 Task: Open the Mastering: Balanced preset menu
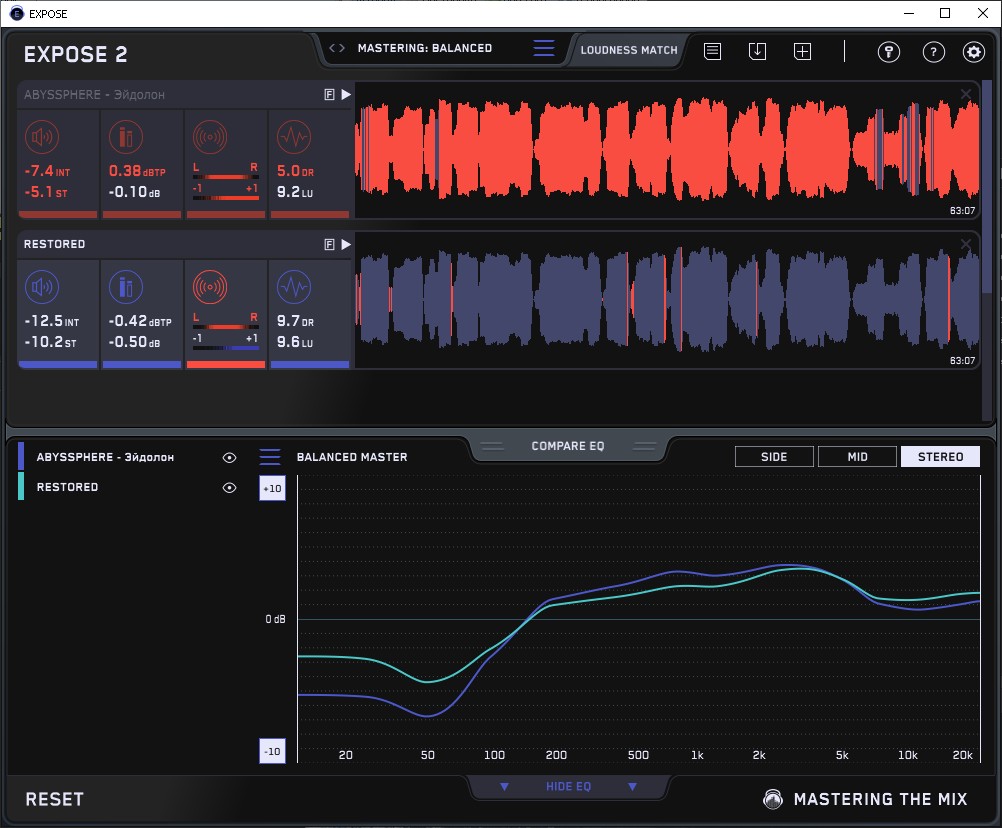(544, 48)
